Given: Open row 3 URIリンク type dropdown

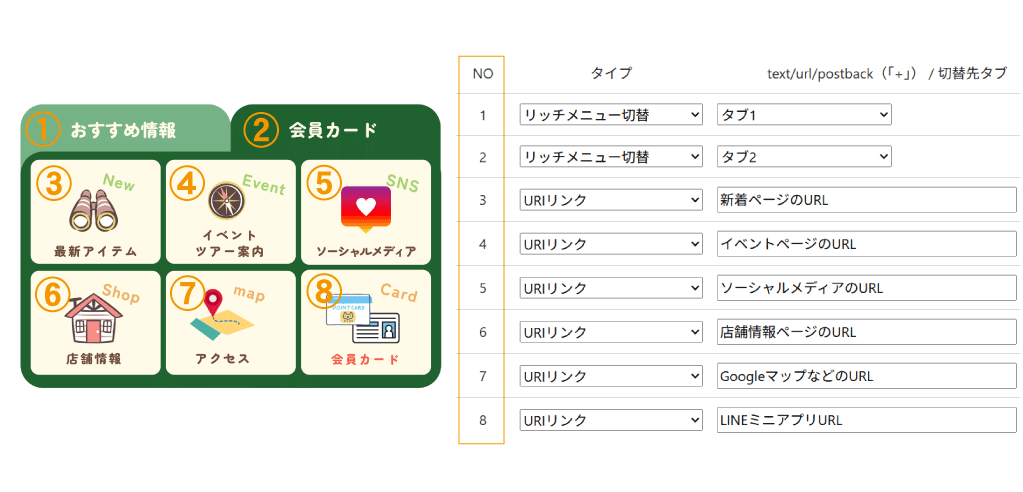Looking at the screenshot, I should (611, 200).
